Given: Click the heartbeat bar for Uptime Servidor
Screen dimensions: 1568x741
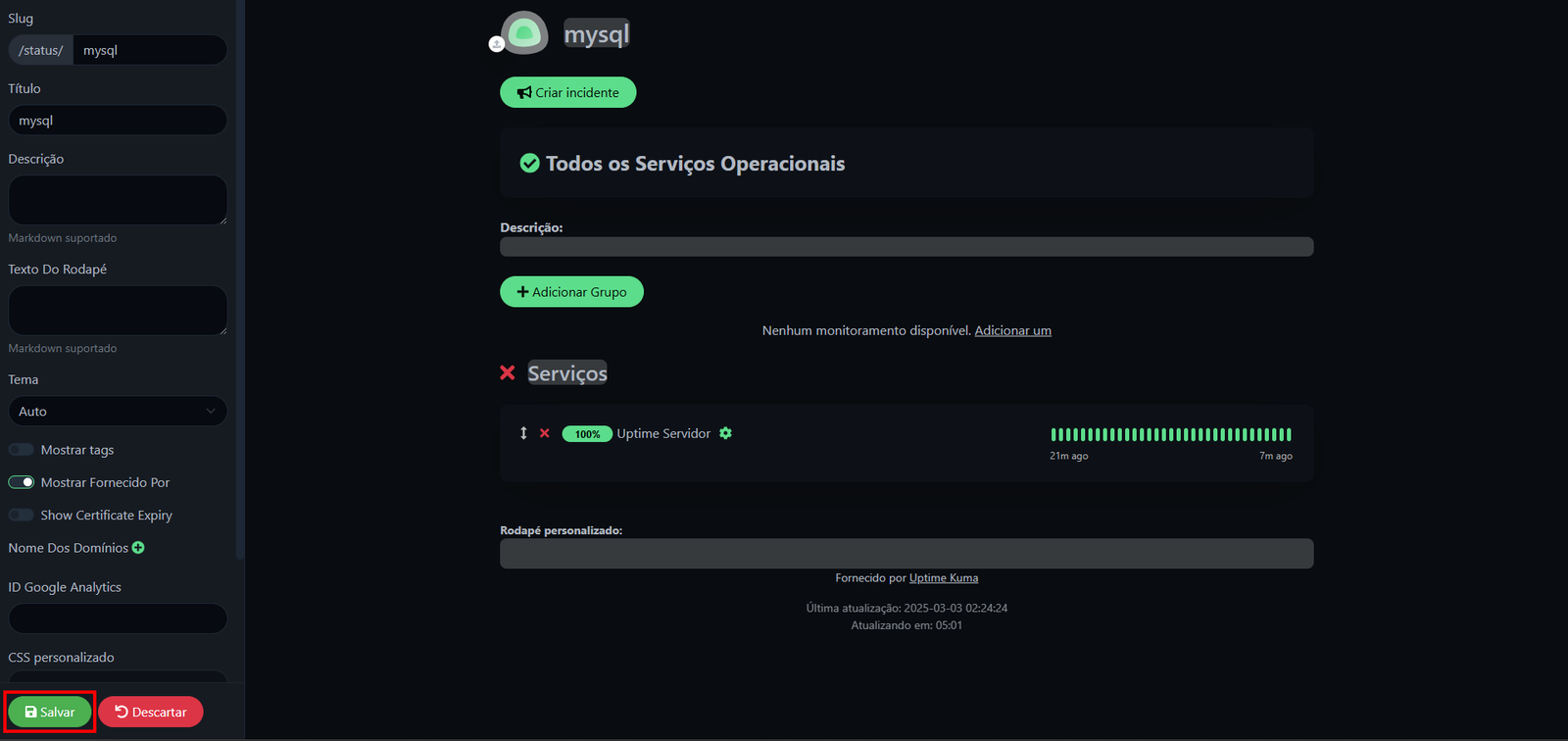Looking at the screenshot, I should [1170, 434].
